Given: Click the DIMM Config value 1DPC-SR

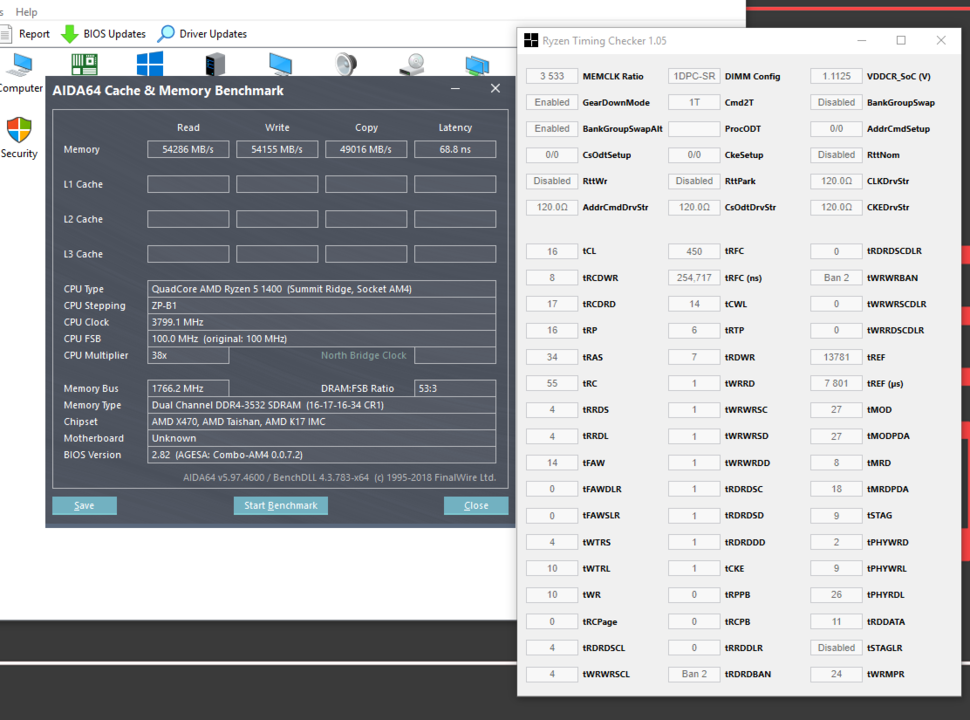Looking at the screenshot, I should [x=694, y=76].
